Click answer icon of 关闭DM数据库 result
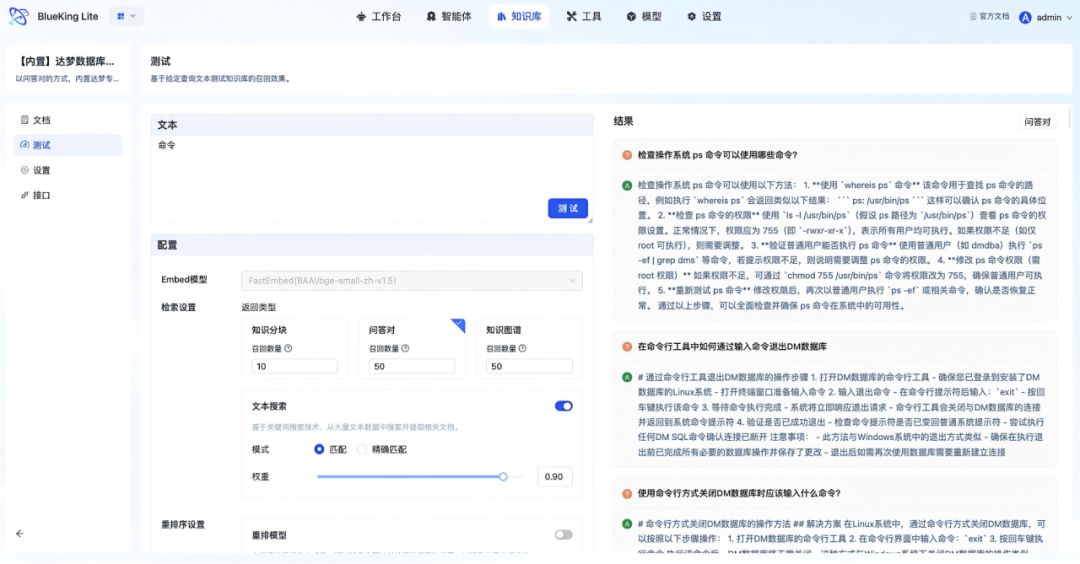 [627, 524]
